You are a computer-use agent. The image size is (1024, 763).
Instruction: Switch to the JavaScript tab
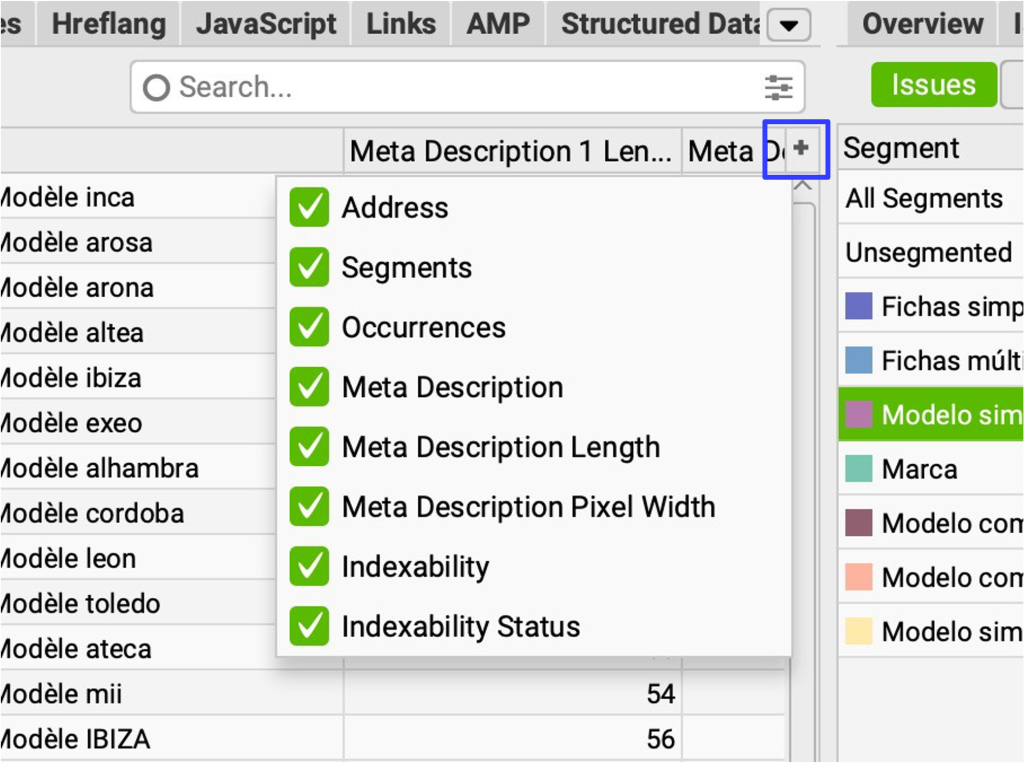(266, 24)
